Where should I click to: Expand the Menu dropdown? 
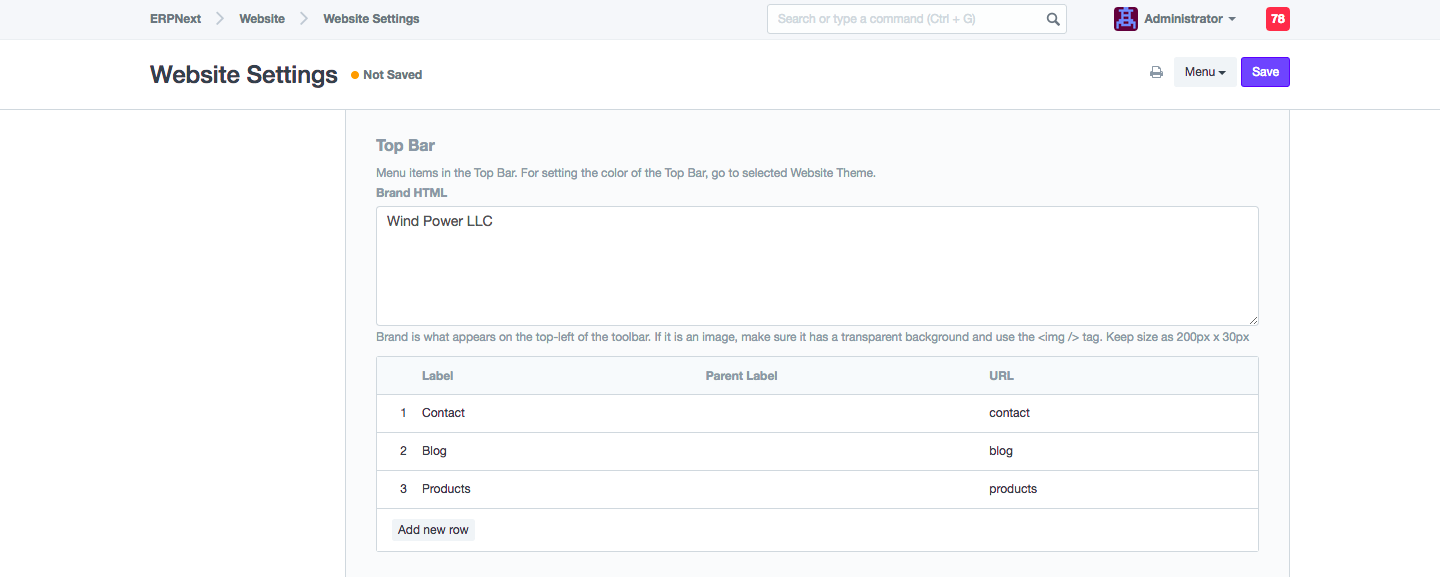[1204, 72]
